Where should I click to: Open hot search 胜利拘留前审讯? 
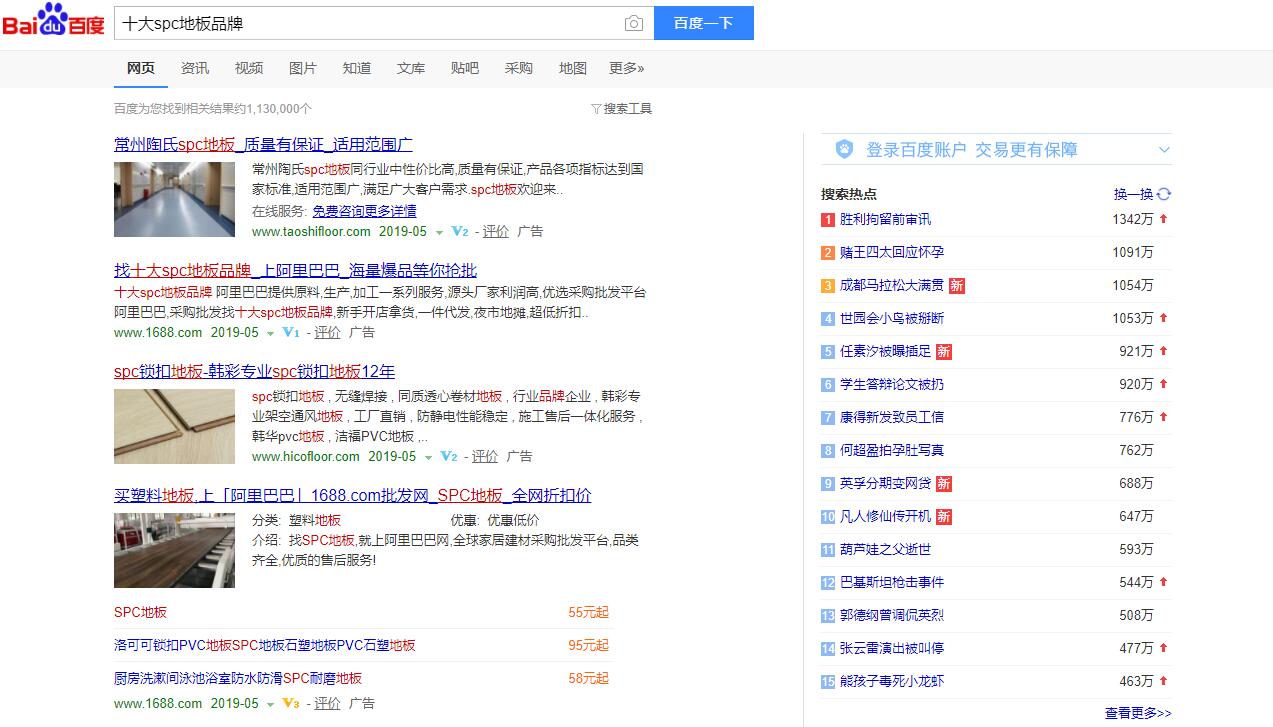pyautogui.click(x=885, y=219)
